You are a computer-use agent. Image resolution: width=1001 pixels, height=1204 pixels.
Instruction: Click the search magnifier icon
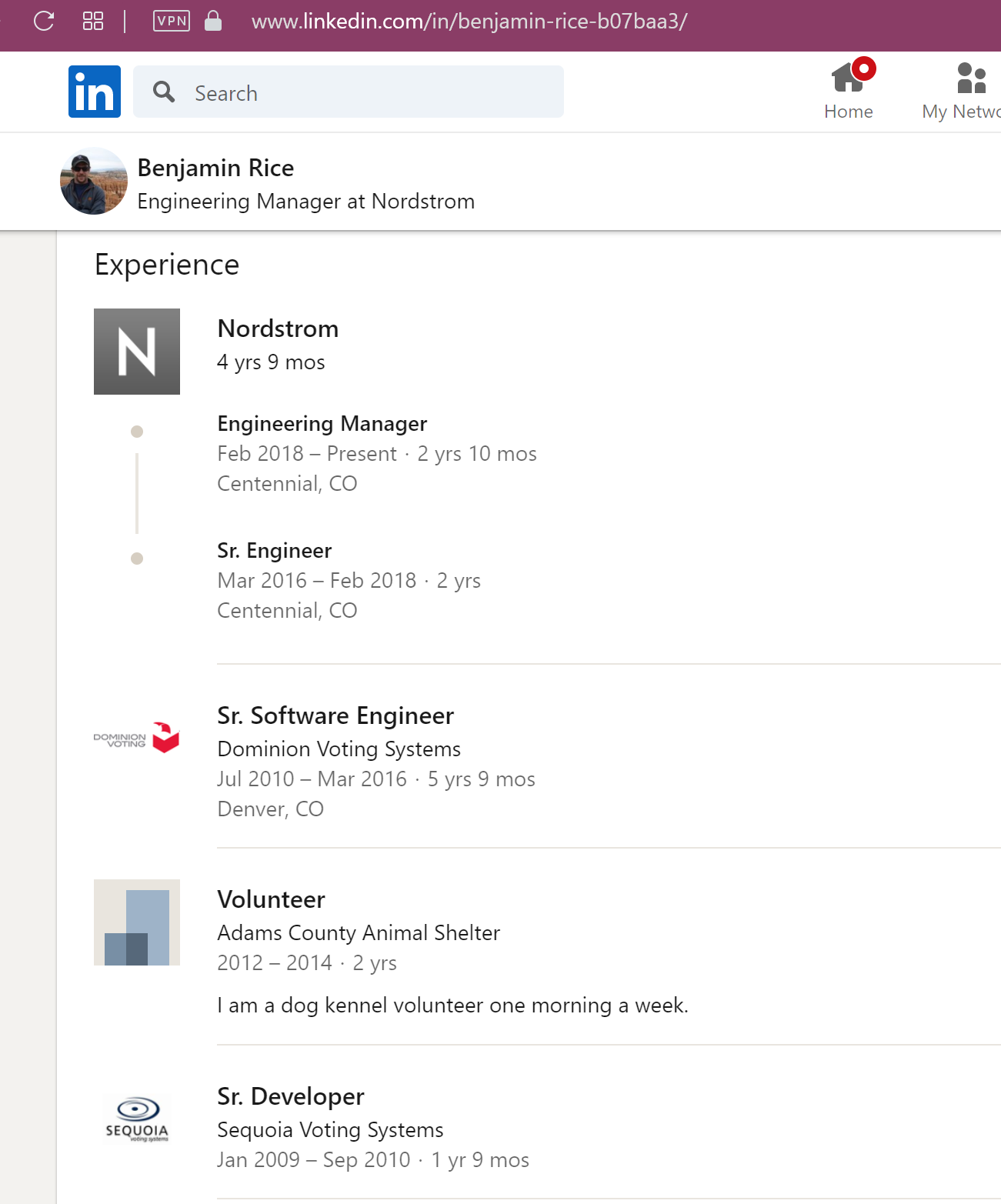point(164,92)
